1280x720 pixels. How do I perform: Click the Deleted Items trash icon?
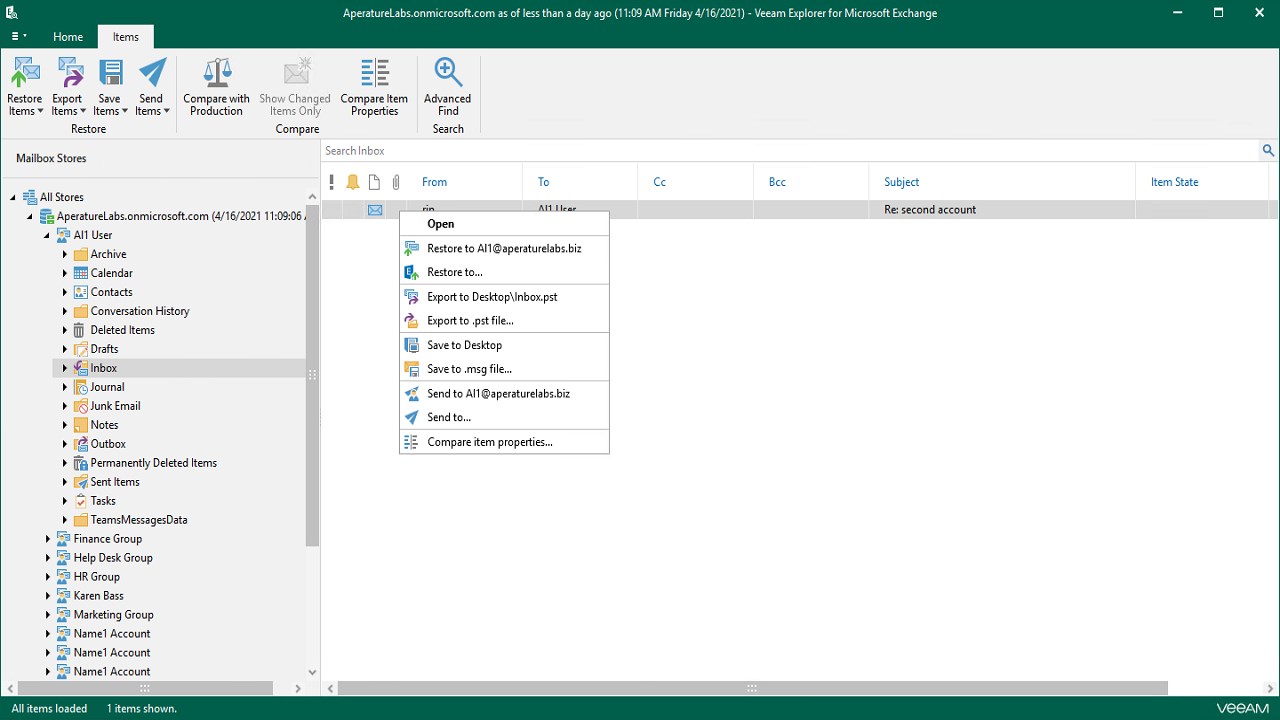pyautogui.click(x=81, y=330)
